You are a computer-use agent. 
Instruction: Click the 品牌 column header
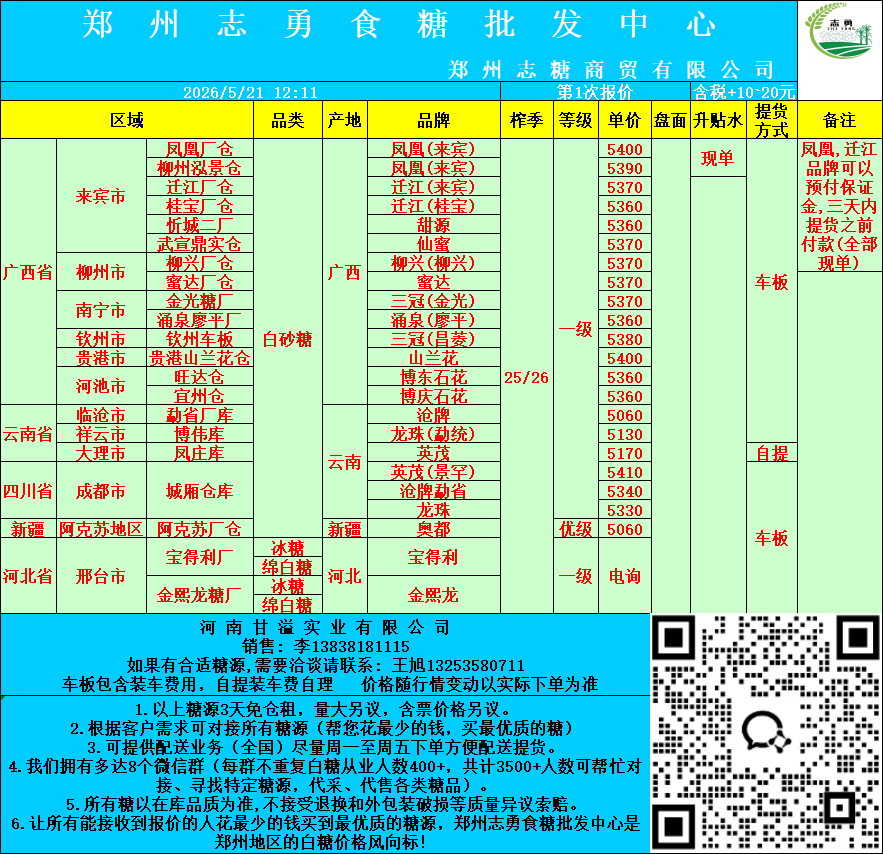point(434,120)
